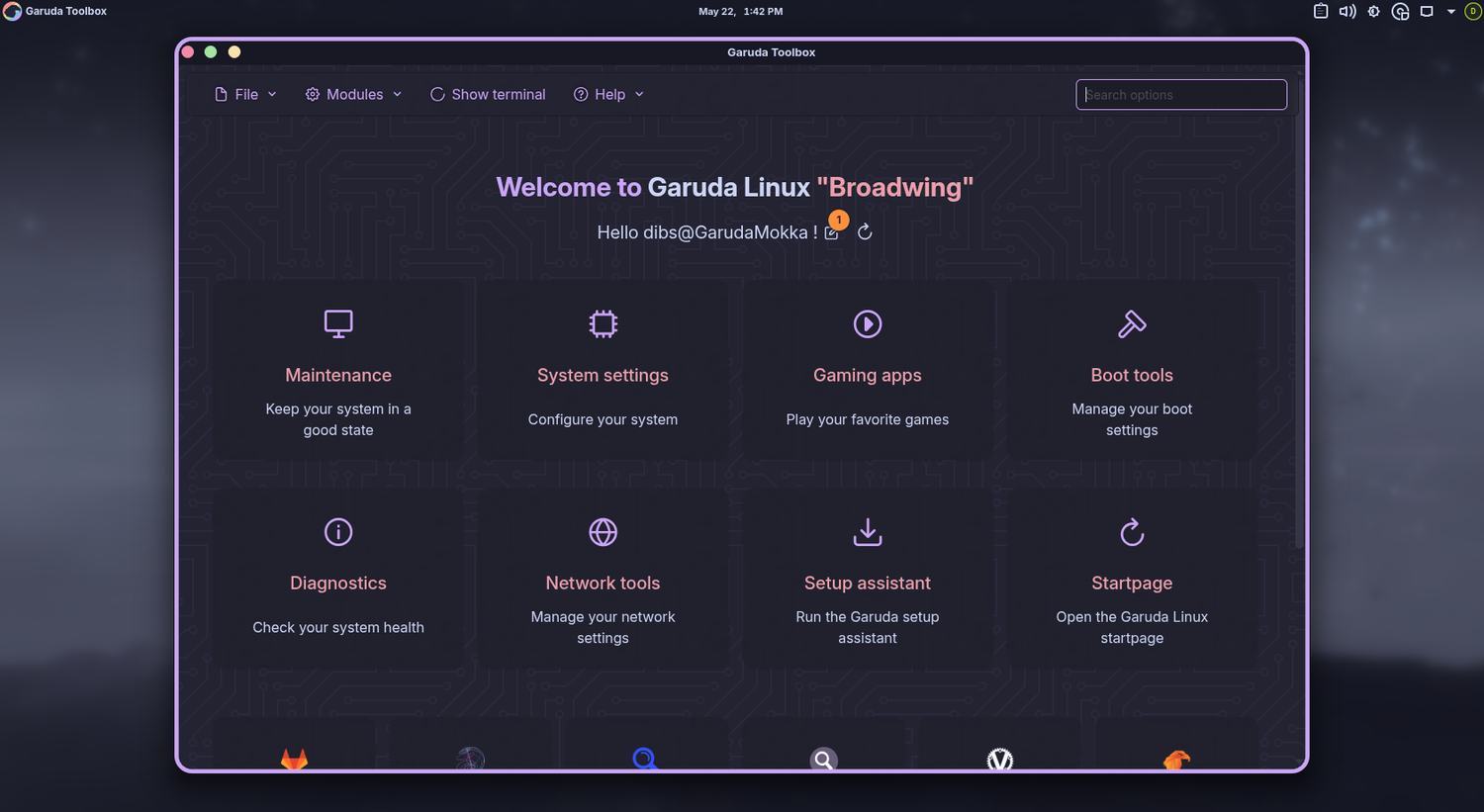The image size is (1484, 812).
Task: Click the 'Hello dibs@GarudaMokka !' greeting
Action: coord(707,232)
